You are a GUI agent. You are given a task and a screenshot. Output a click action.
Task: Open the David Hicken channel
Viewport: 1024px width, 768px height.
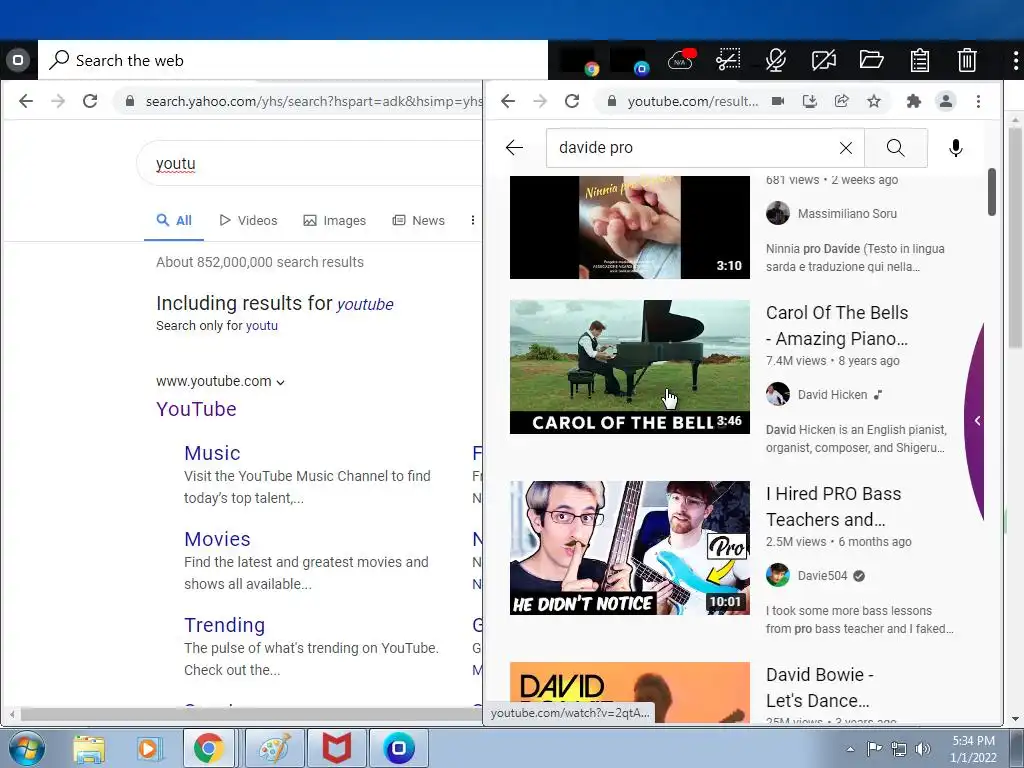click(832, 394)
